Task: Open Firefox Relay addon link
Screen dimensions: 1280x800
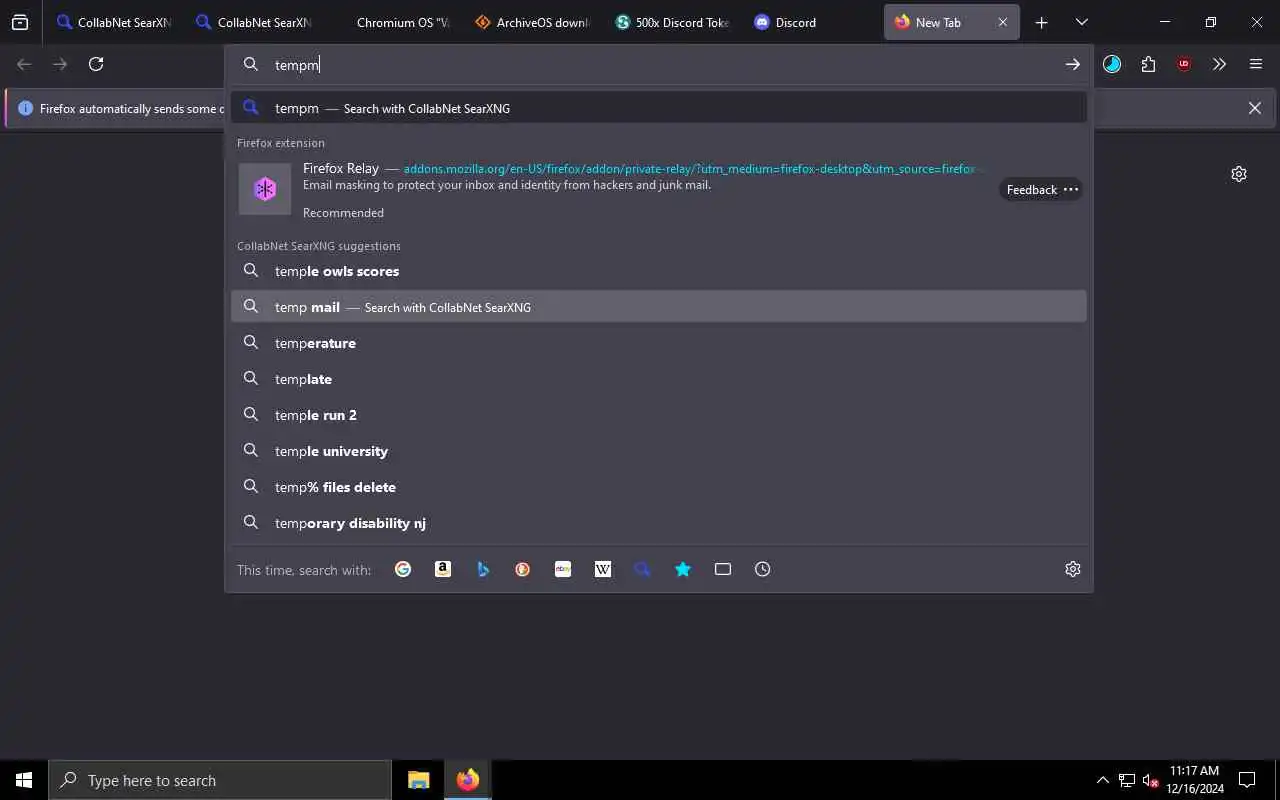Action: (689, 169)
